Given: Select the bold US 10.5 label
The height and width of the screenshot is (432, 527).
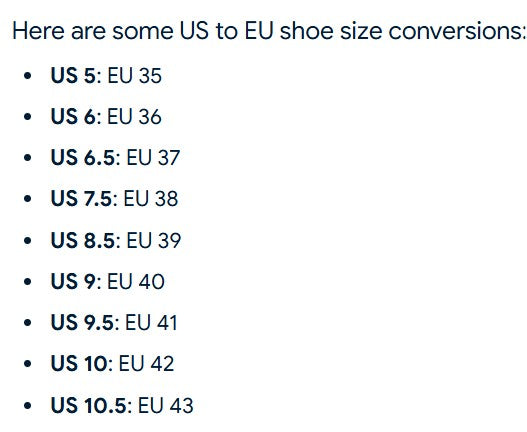Looking at the screenshot, I should pos(89,405).
